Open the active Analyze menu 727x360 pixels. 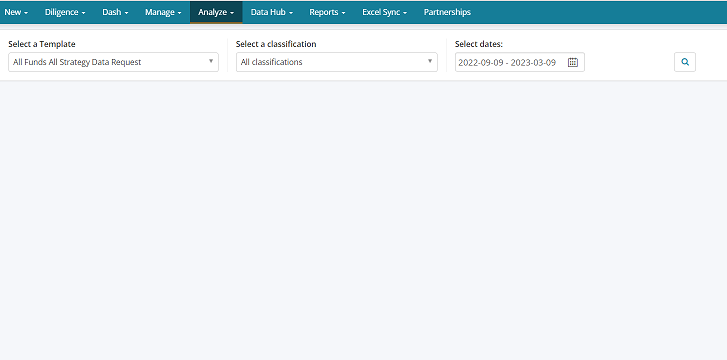[216, 13]
